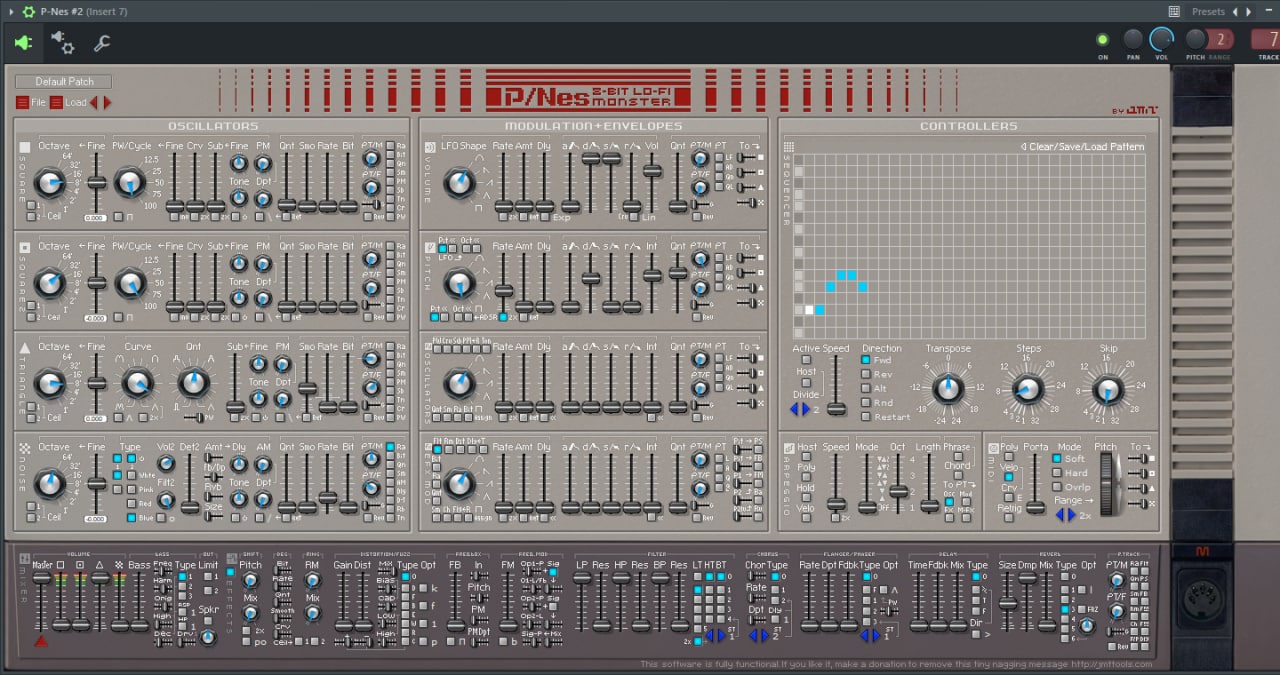Increase pitch Range with blue right arrow
The image size is (1280, 675).
click(1072, 515)
